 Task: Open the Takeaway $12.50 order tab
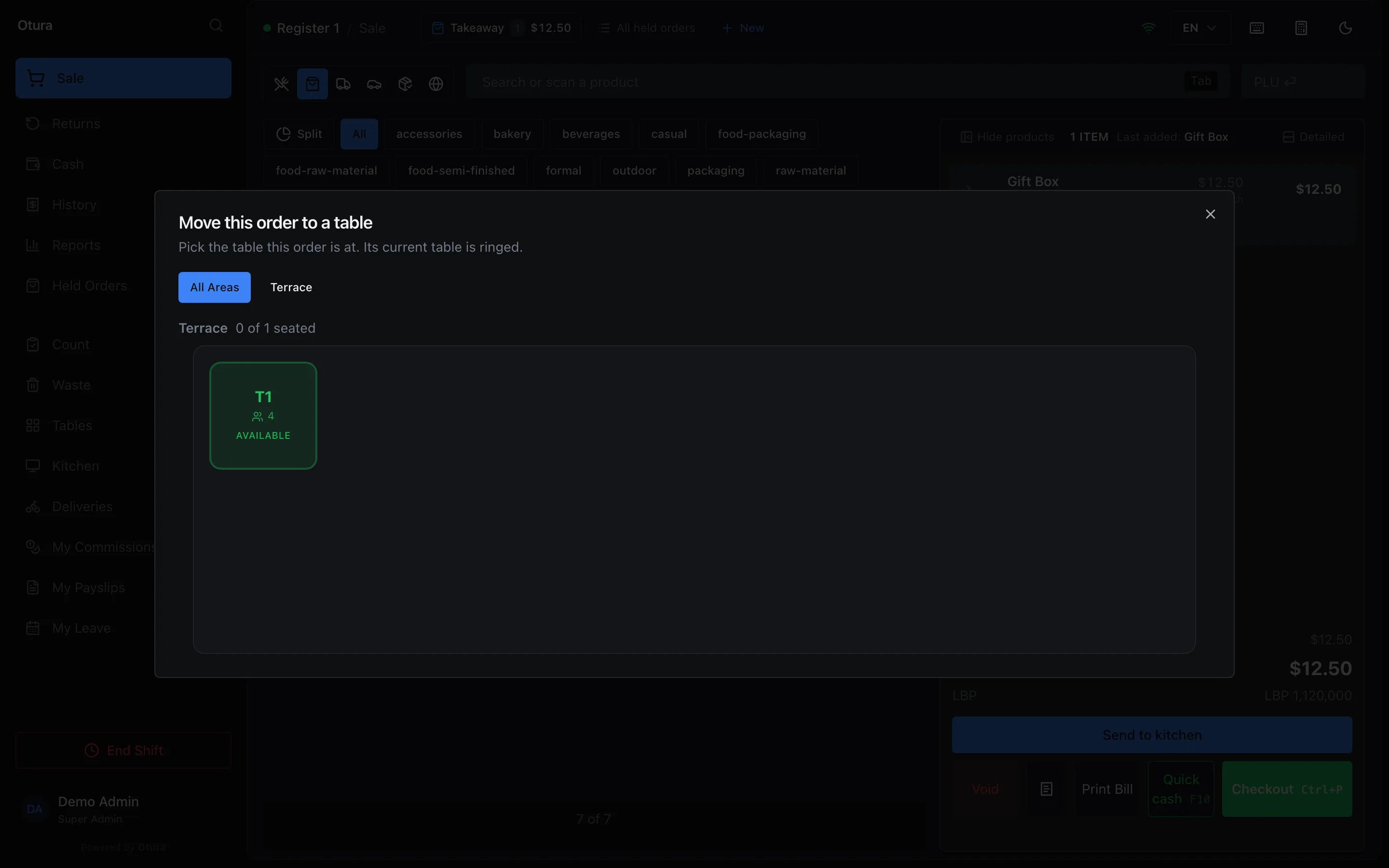pos(501,28)
